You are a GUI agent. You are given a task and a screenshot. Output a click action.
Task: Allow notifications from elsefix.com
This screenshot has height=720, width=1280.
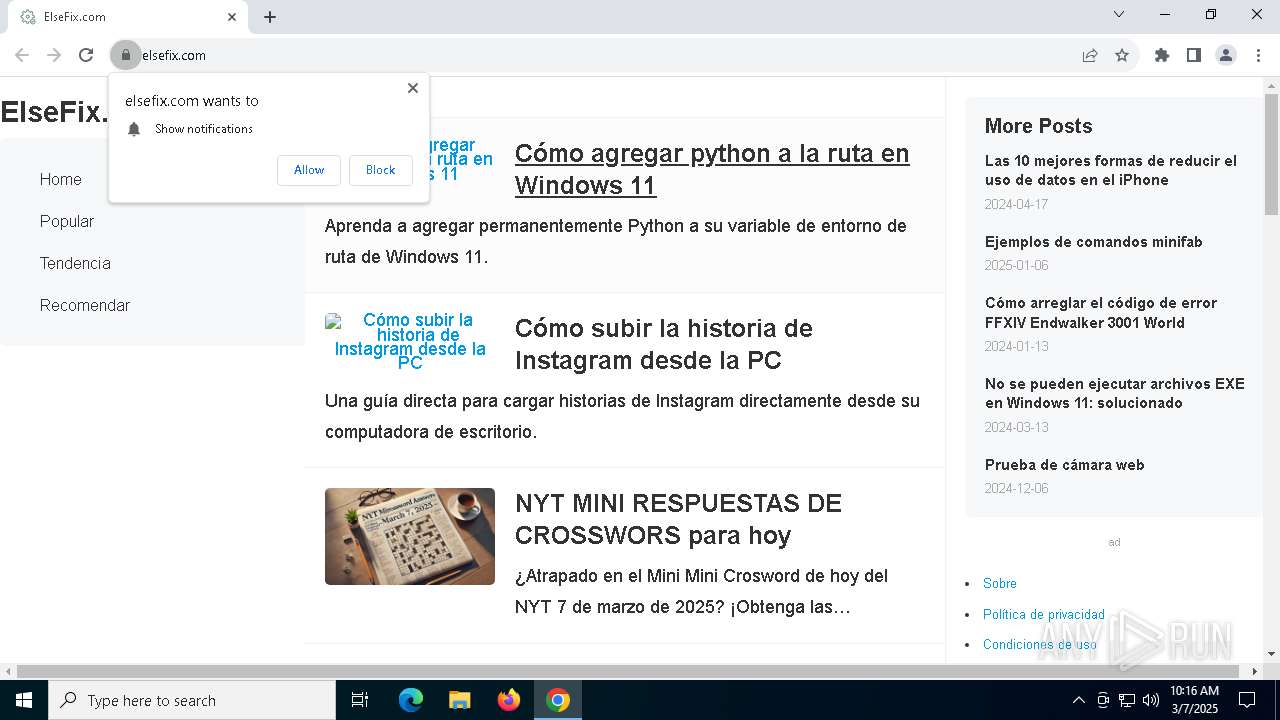[x=309, y=170]
